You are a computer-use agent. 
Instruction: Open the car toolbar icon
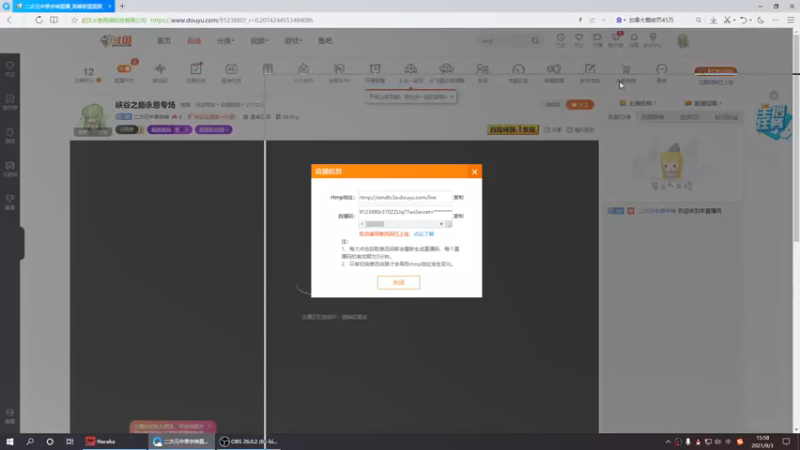[x=411, y=69]
